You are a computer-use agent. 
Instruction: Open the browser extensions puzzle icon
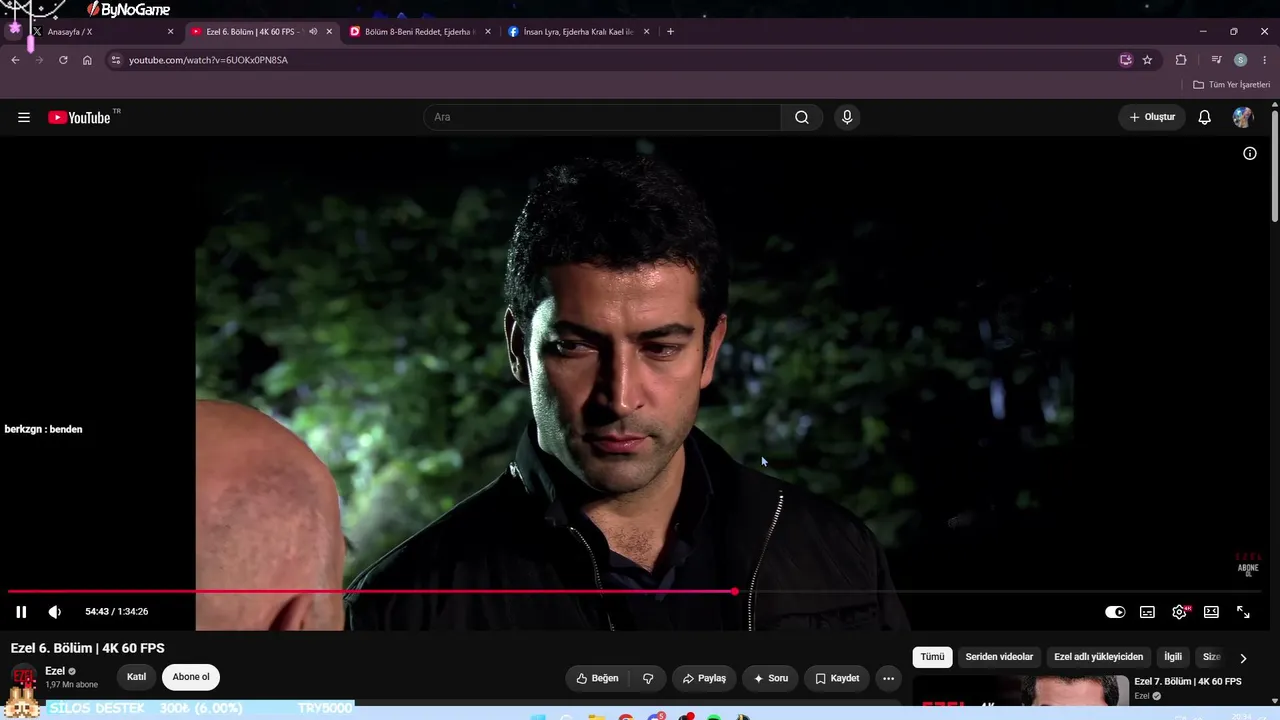[x=1181, y=60]
